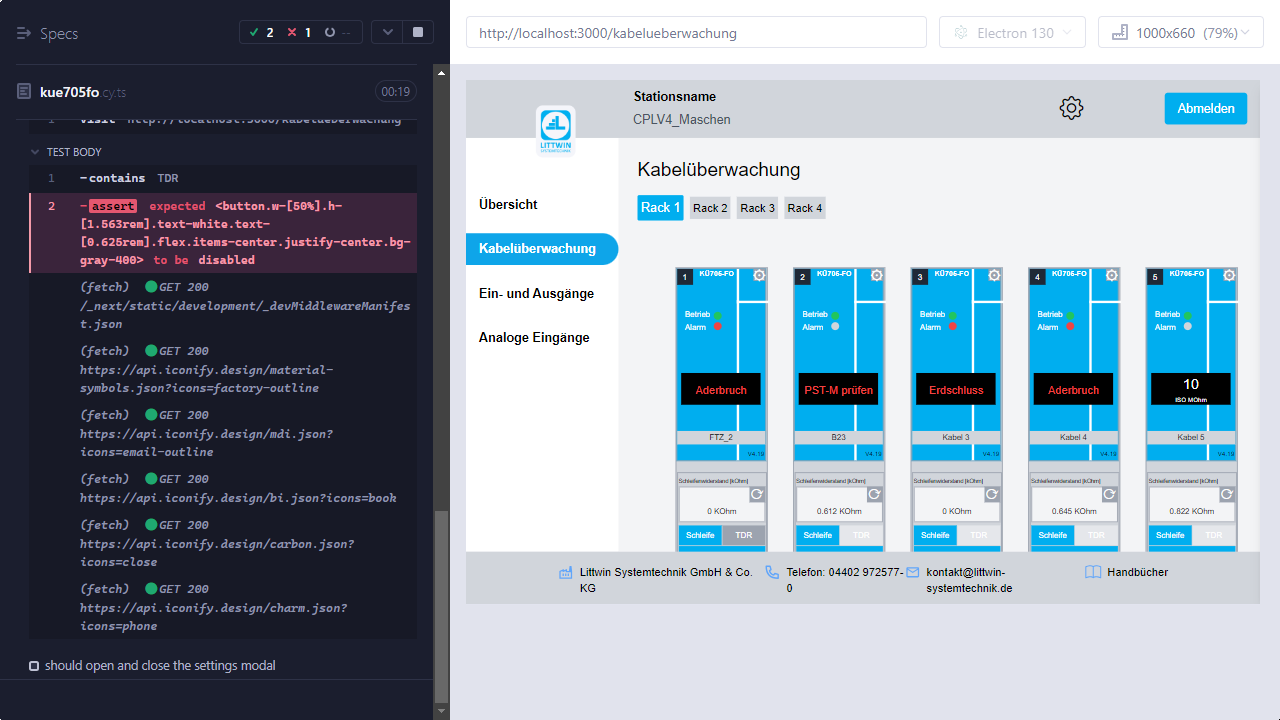Click the URL address field
This screenshot has height=720, width=1280.
pyautogui.click(x=696, y=33)
